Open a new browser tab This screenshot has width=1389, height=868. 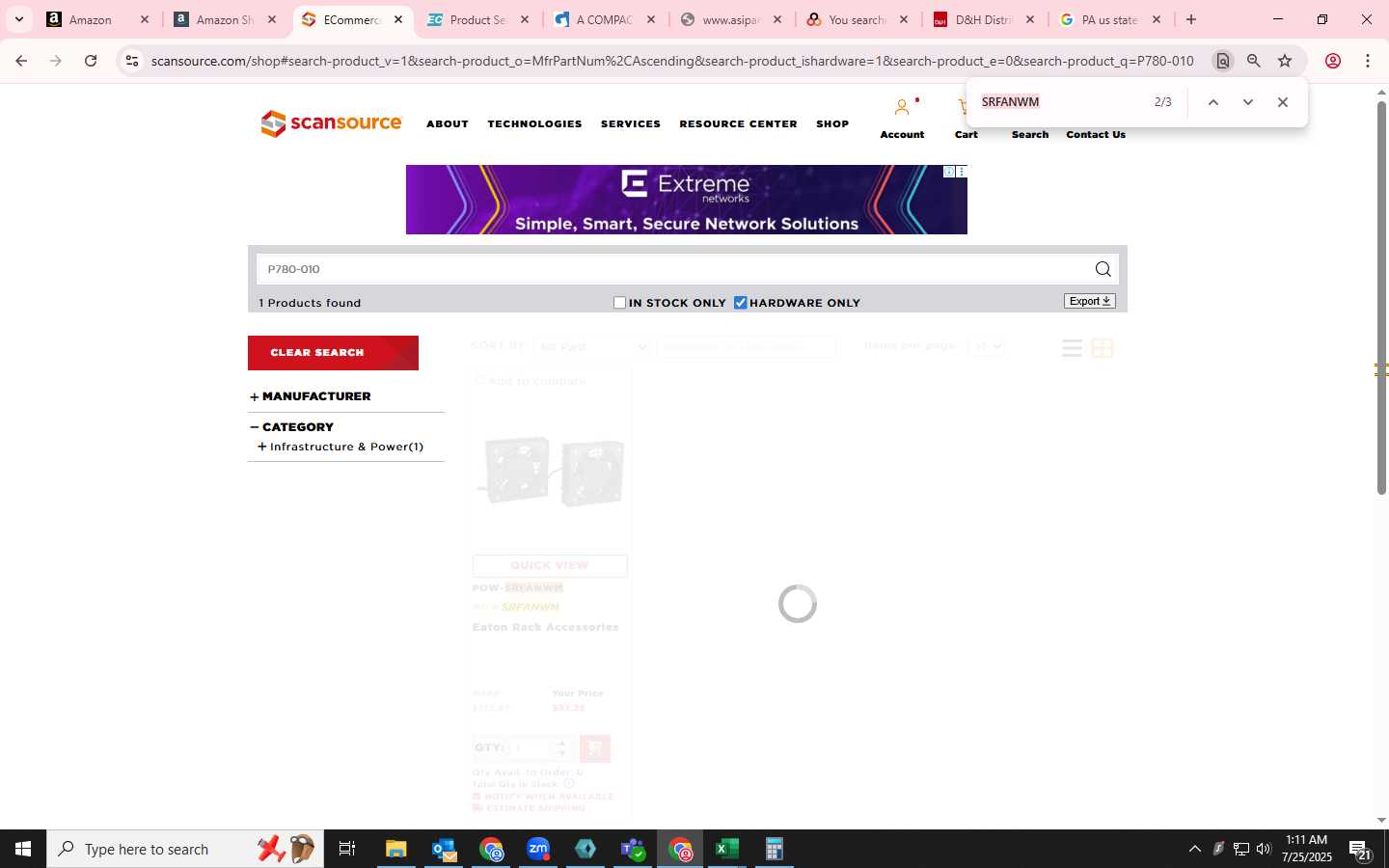tap(1191, 19)
